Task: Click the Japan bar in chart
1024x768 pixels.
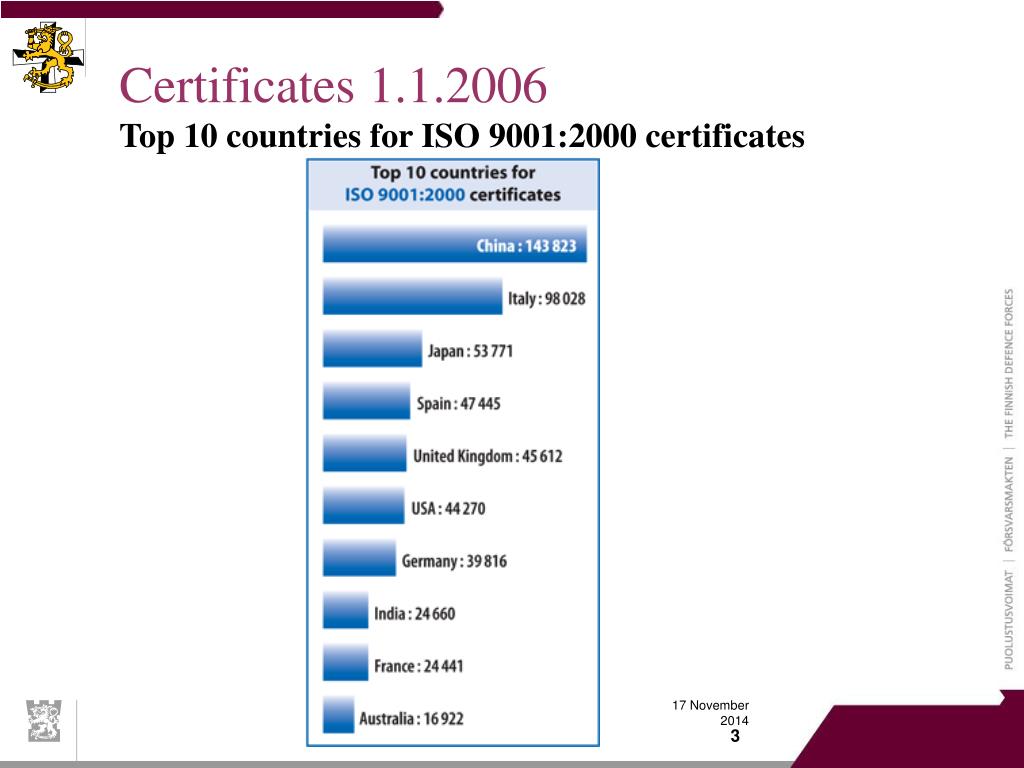Action: tap(372, 349)
